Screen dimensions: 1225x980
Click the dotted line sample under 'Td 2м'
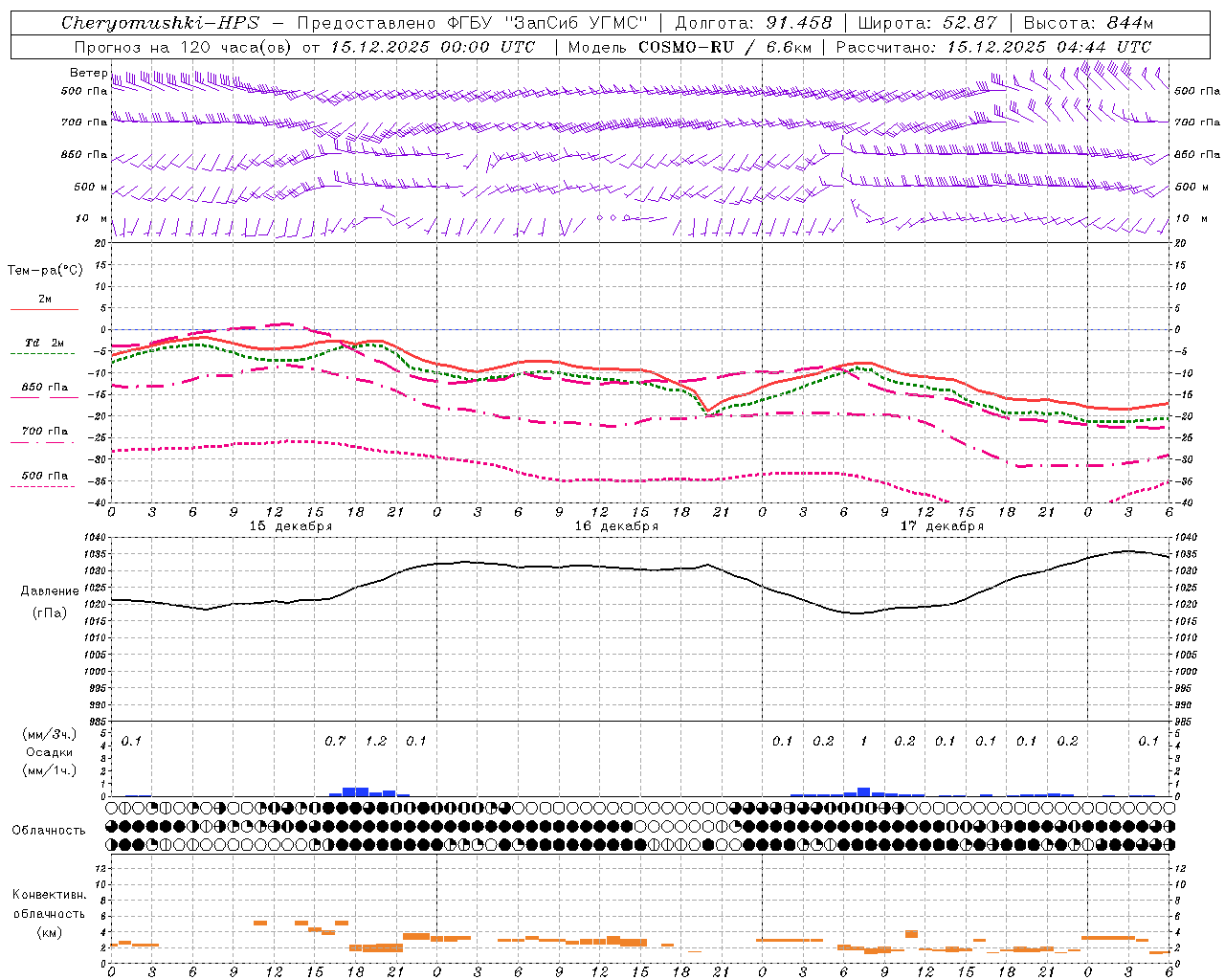tap(44, 353)
